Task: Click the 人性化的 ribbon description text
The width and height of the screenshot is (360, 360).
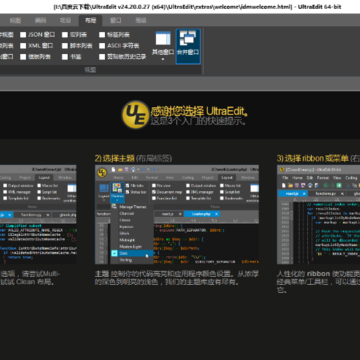Action: tap(318, 282)
